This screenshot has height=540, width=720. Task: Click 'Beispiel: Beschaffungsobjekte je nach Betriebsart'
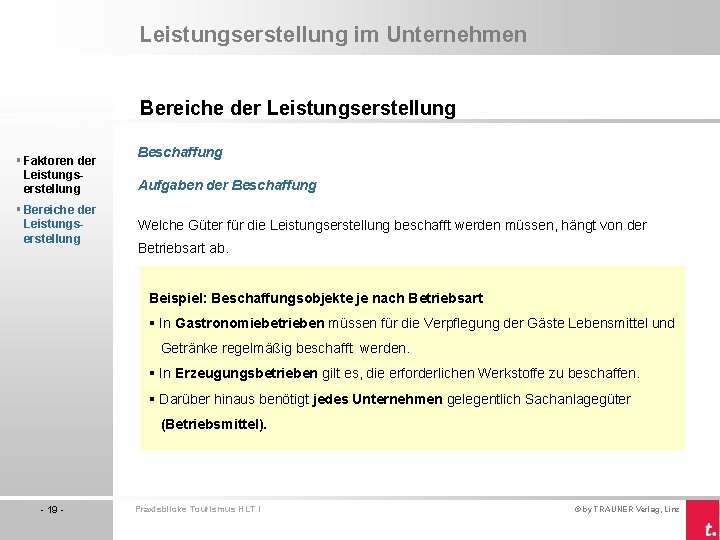(x=316, y=298)
